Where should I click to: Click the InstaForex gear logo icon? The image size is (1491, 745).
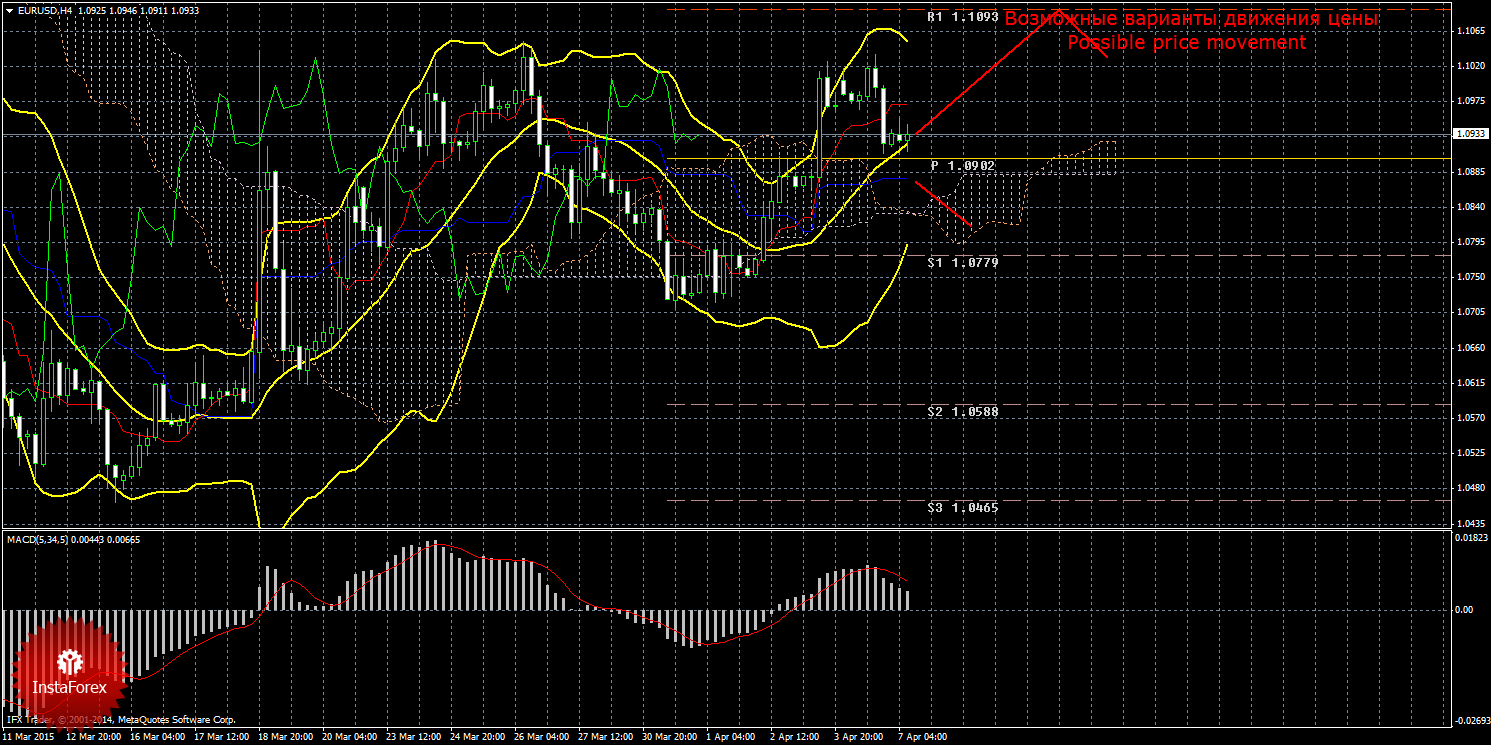(70, 662)
